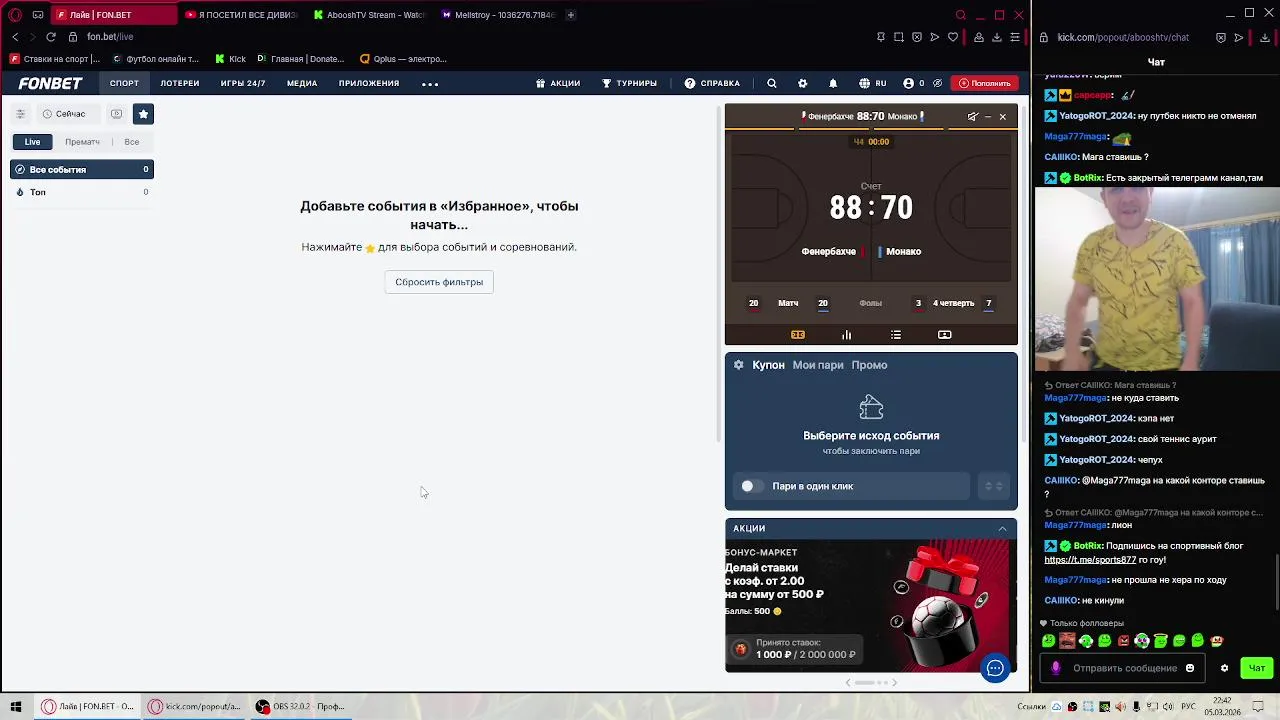Open СПРАВКА help link
Viewport: 1280px width, 720px height.
click(712, 83)
